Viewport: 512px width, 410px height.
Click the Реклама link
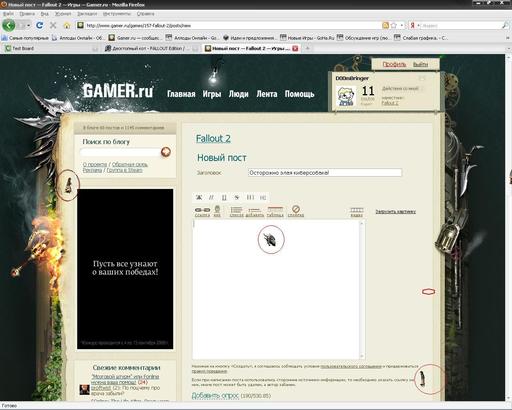(x=92, y=170)
